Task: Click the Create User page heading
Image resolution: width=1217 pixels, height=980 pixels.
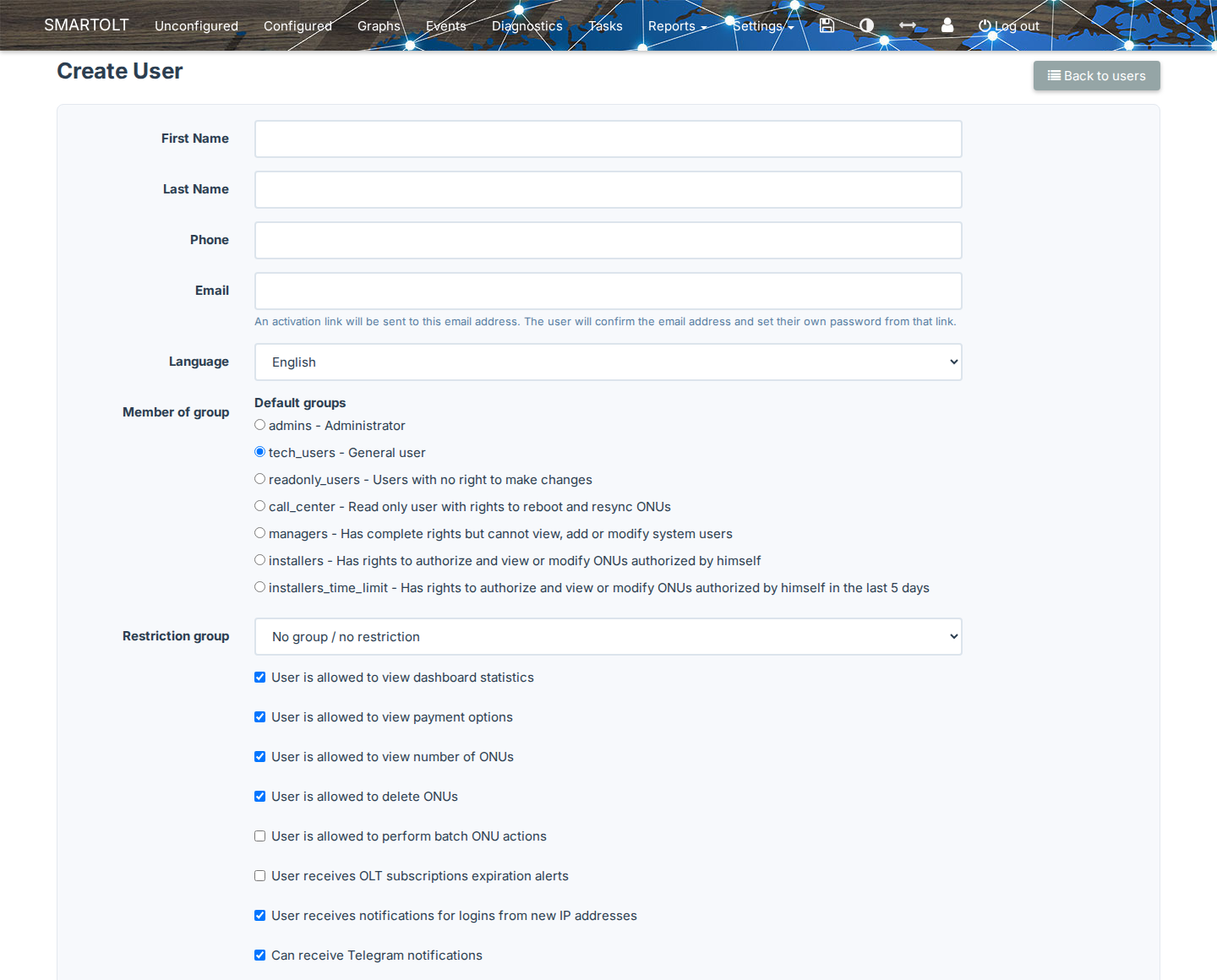Action: point(120,72)
